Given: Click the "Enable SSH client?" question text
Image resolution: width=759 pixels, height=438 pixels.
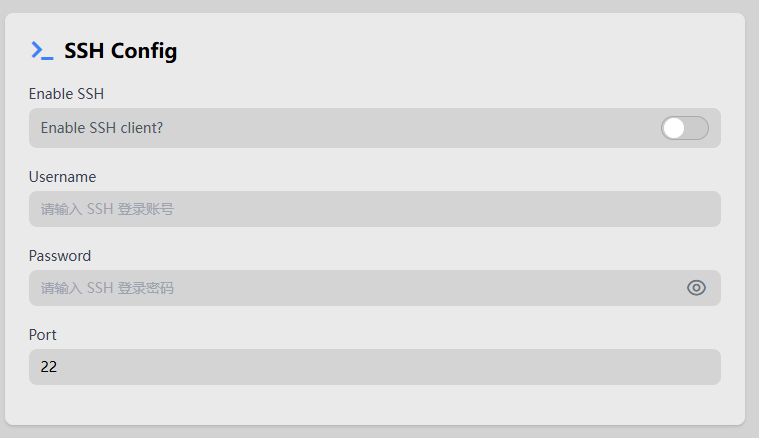Looking at the screenshot, I should (101, 128).
